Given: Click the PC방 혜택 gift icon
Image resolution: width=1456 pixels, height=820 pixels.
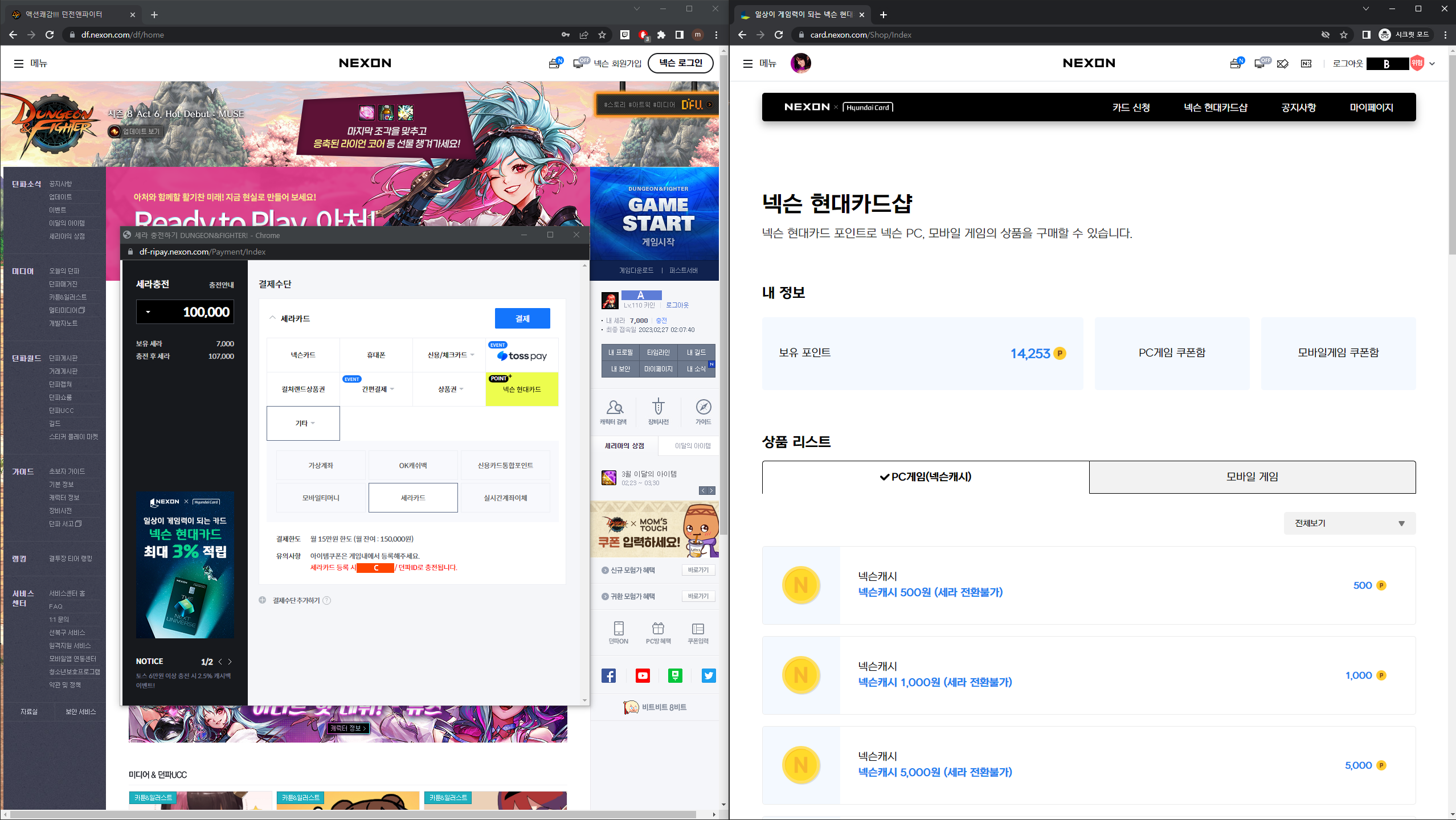Looking at the screenshot, I should tap(658, 633).
